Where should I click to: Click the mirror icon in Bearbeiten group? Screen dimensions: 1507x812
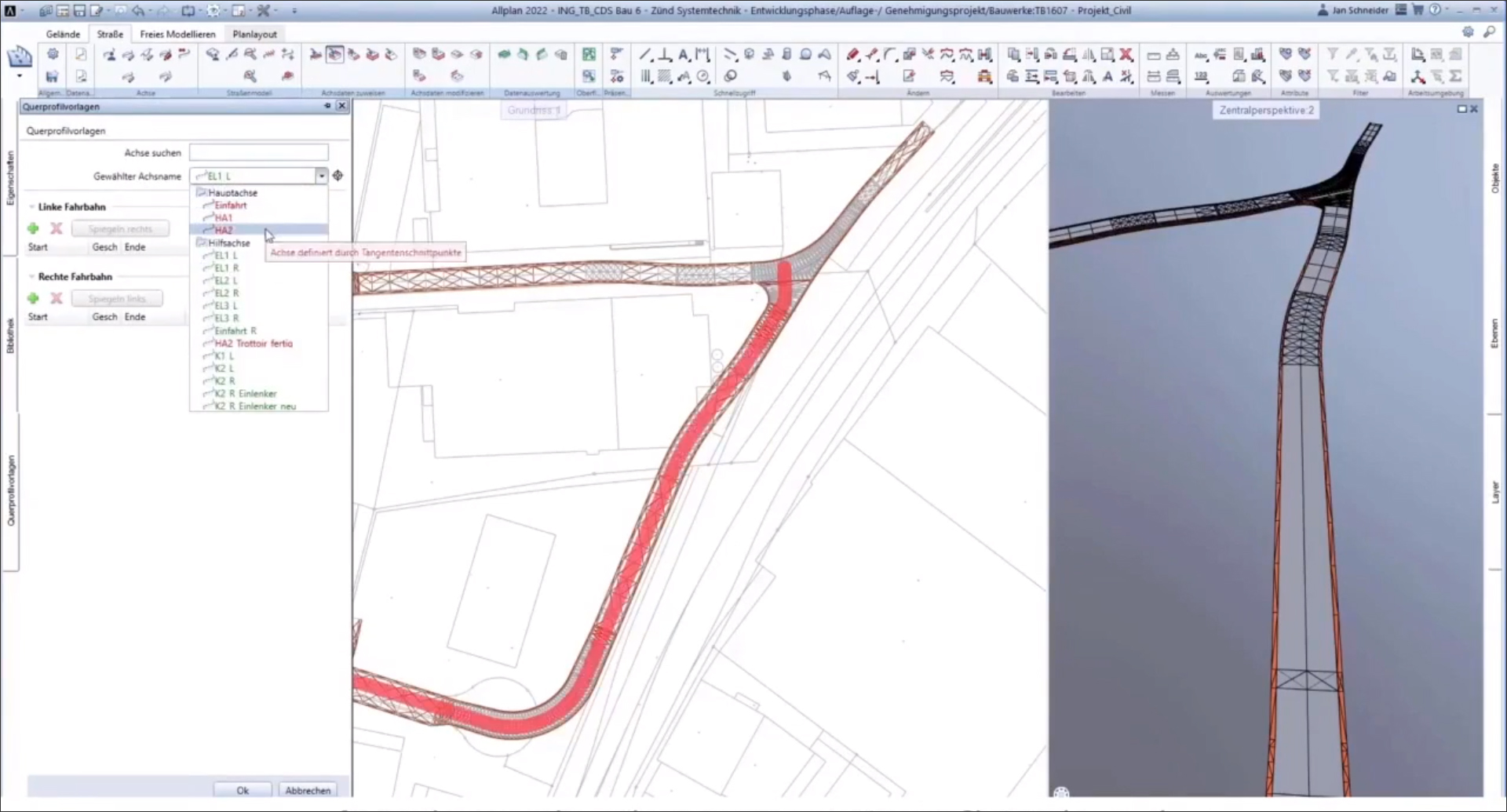[x=1089, y=54]
